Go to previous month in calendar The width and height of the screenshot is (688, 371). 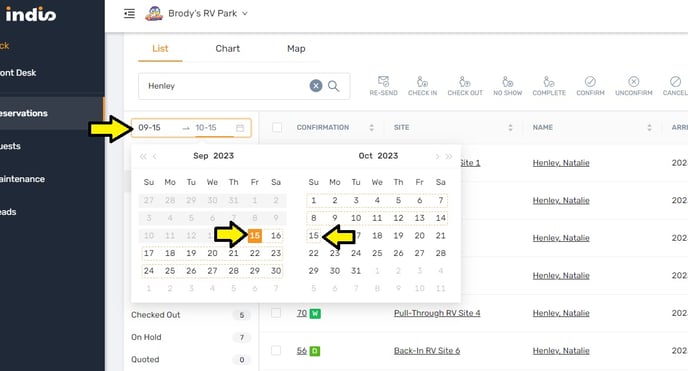(x=154, y=156)
